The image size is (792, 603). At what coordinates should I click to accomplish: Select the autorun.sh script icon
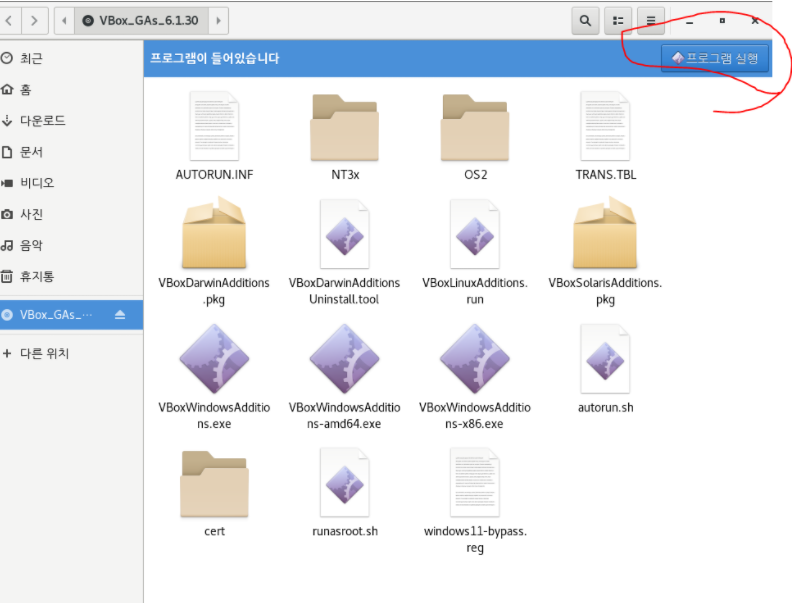[605, 359]
